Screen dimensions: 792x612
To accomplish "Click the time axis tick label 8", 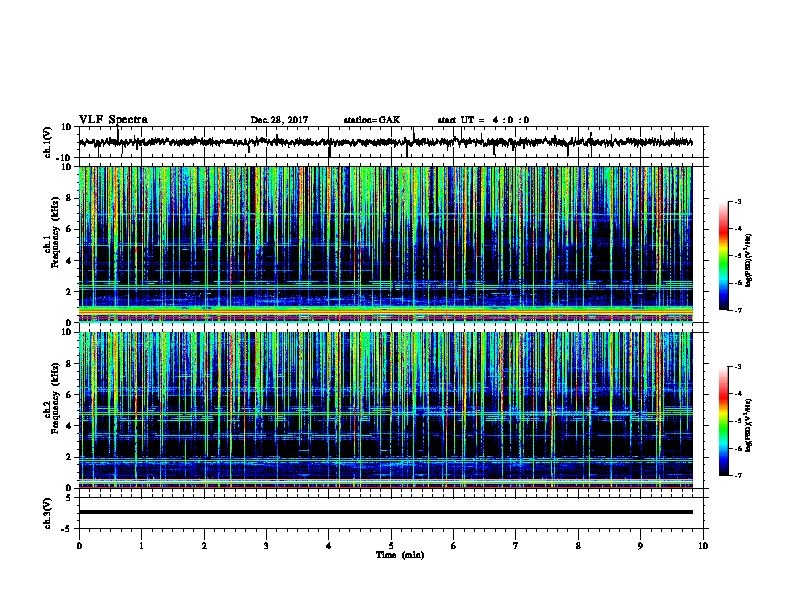I will [578, 546].
